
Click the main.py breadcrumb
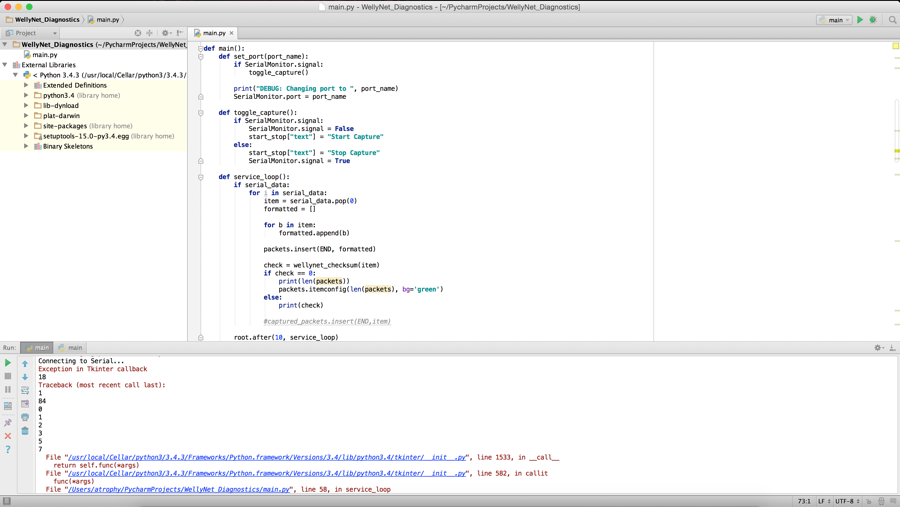point(103,20)
